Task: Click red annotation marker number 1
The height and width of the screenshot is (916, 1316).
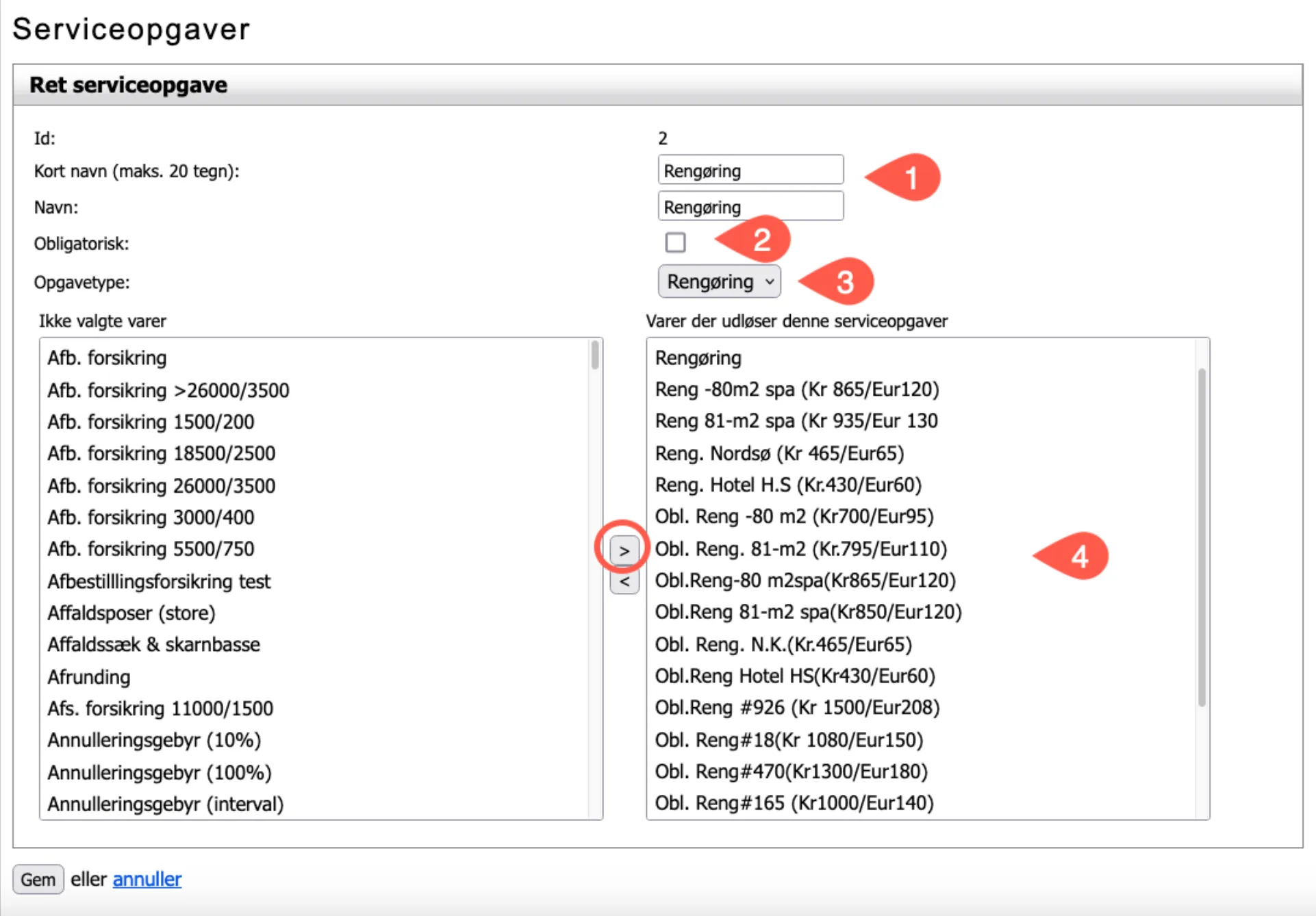Action: pyautogui.click(x=909, y=178)
